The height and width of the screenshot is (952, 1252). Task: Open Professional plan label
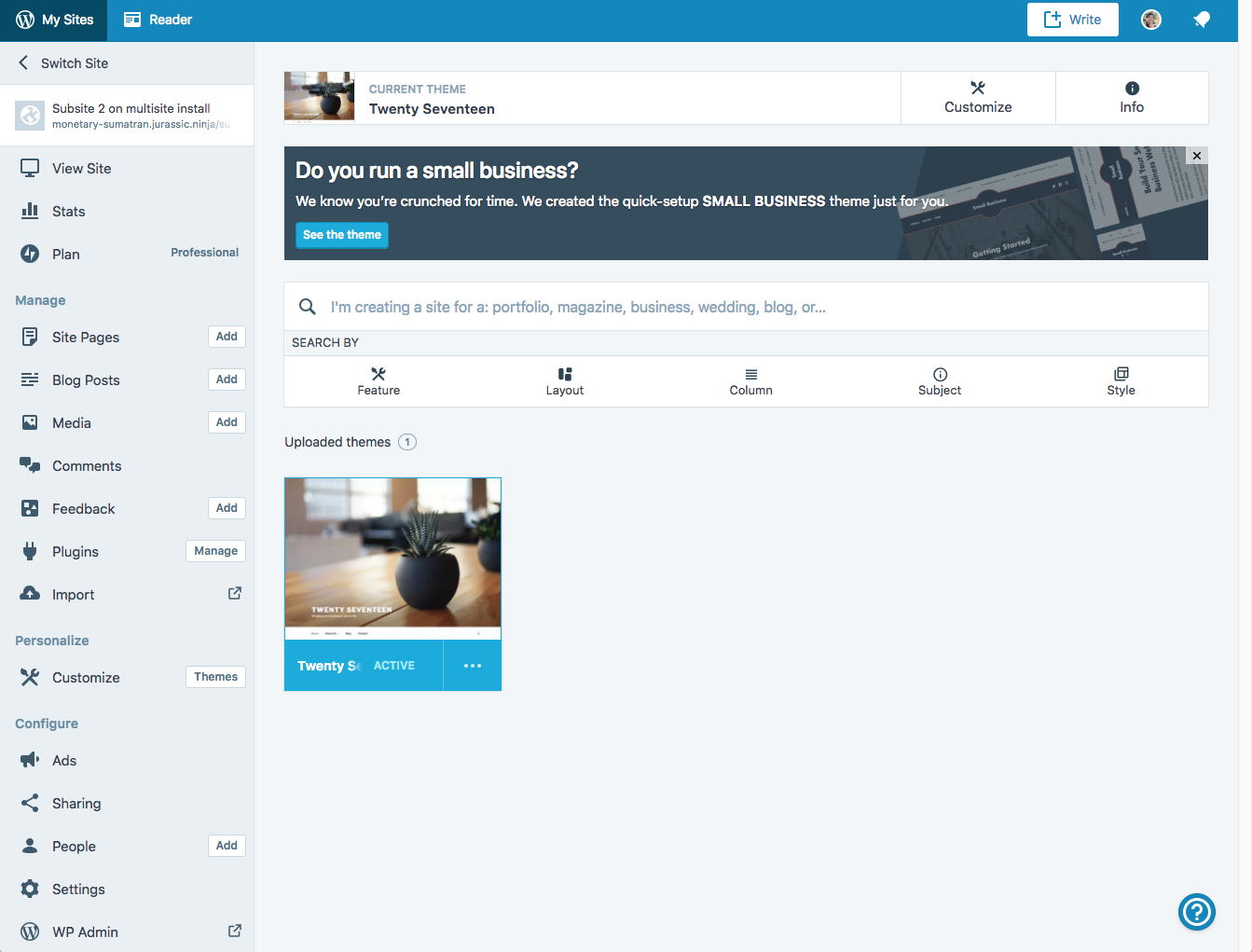click(x=204, y=253)
